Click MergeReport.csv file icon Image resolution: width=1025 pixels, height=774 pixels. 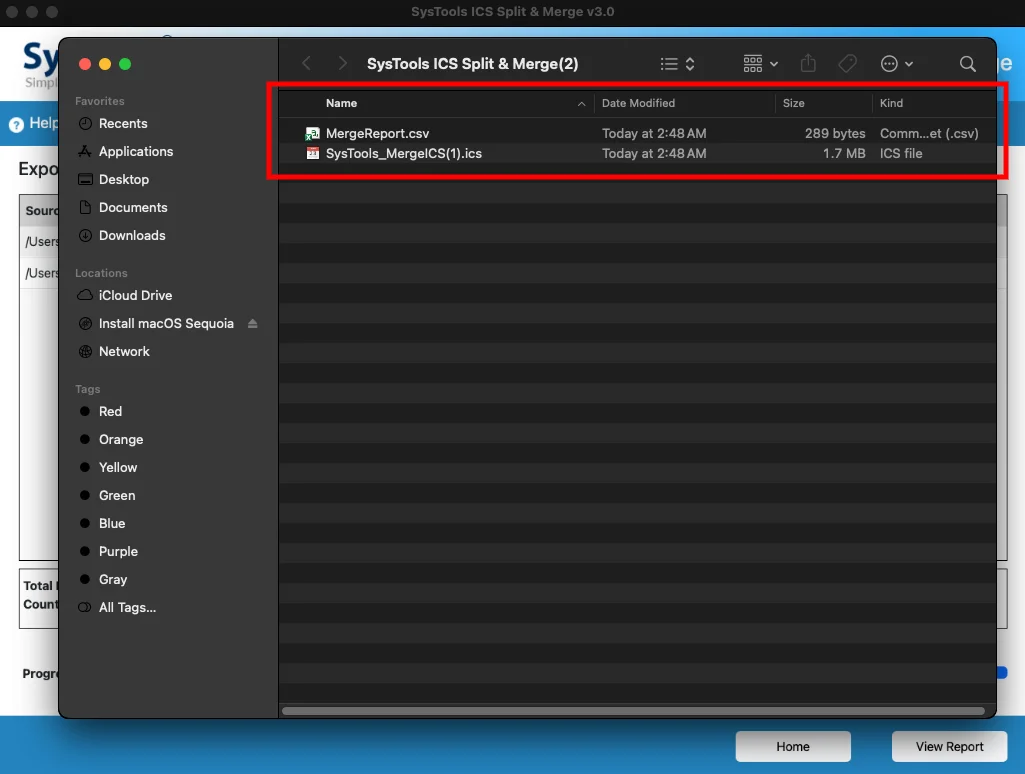[x=312, y=133]
